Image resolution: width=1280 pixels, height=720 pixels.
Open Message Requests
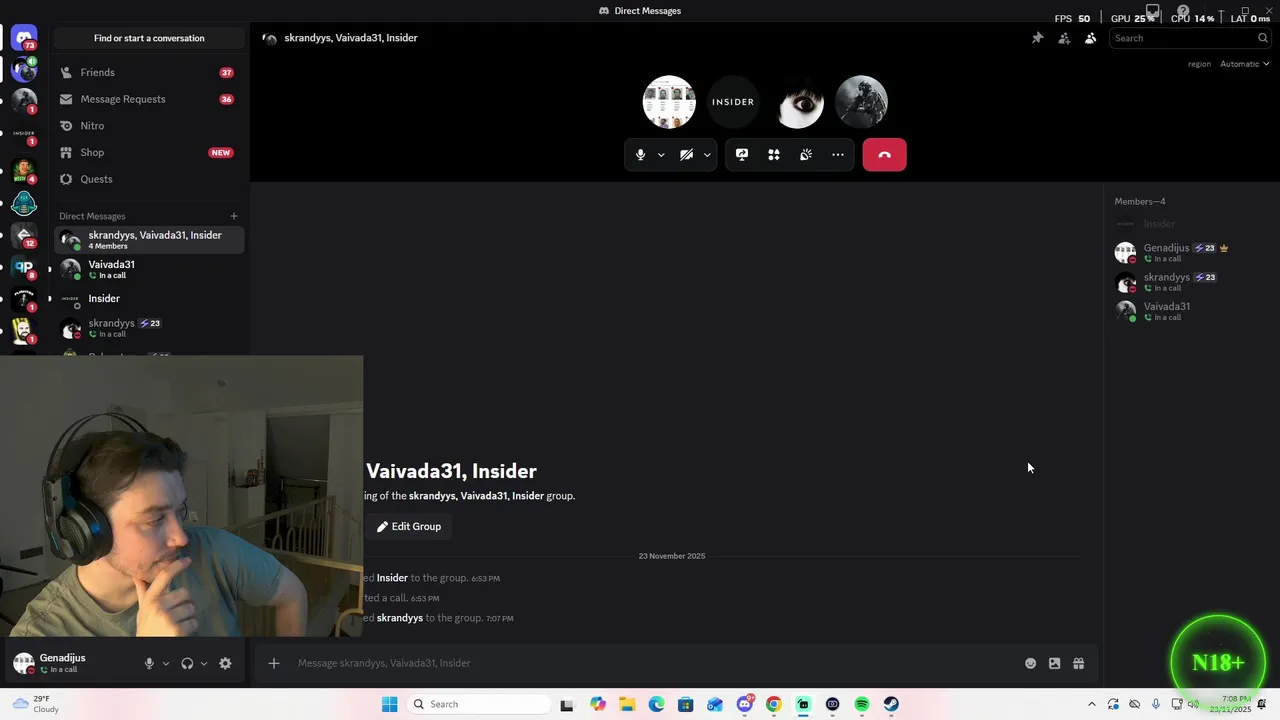click(x=148, y=99)
